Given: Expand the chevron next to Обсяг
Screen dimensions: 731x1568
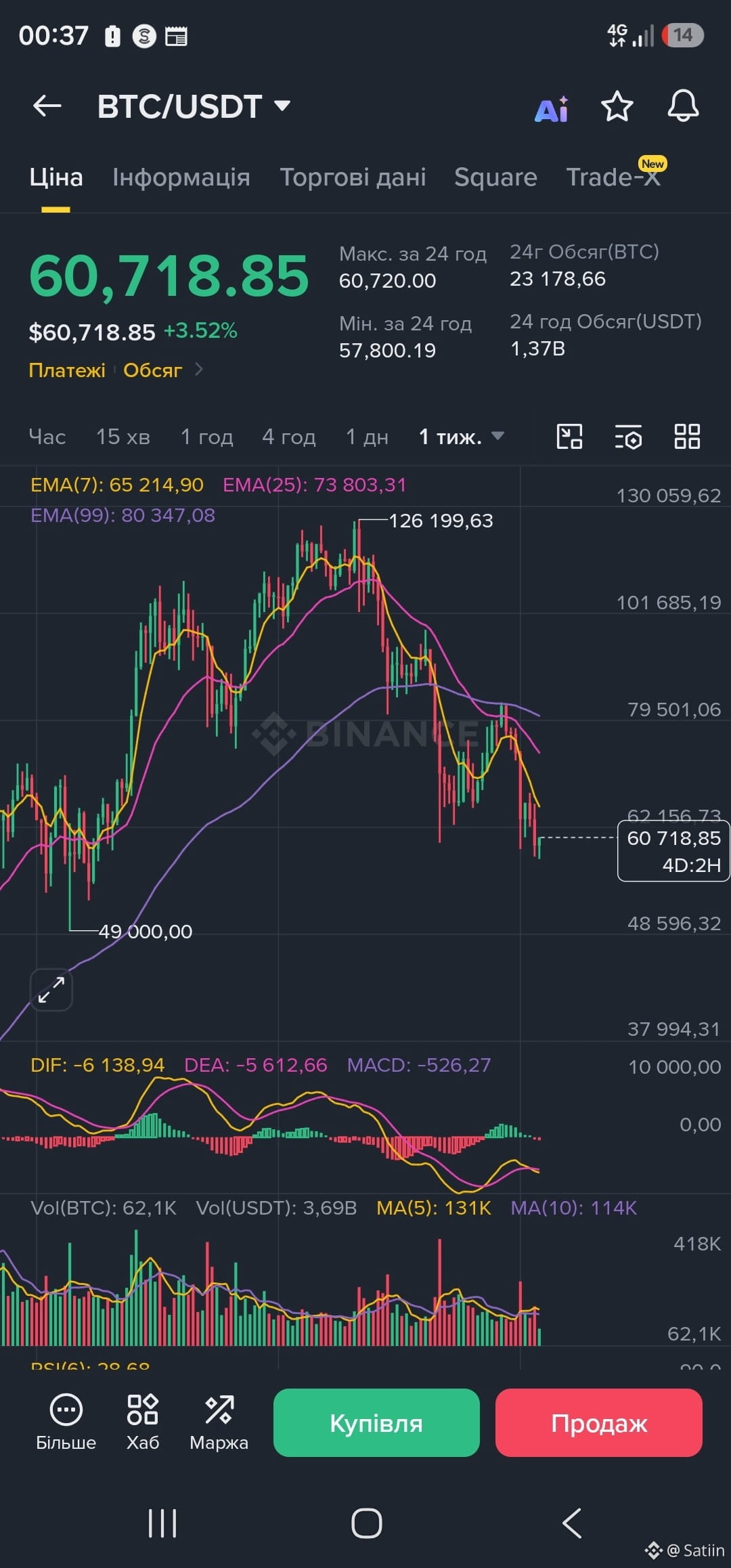Looking at the screenshot, I should click(199, 370).
